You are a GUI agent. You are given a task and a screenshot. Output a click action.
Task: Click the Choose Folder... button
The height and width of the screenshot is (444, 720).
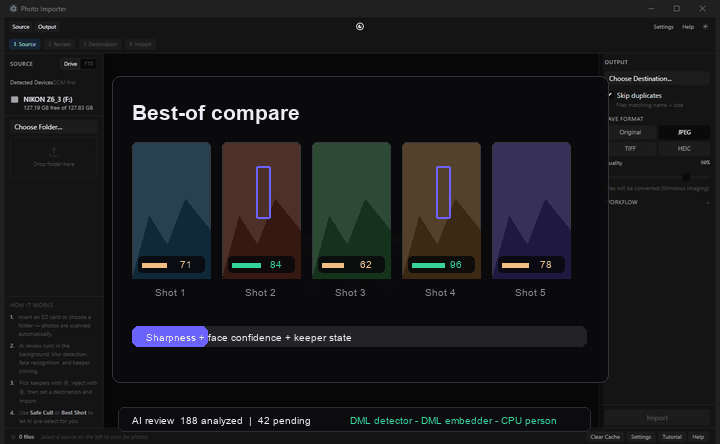click(54, 127)
